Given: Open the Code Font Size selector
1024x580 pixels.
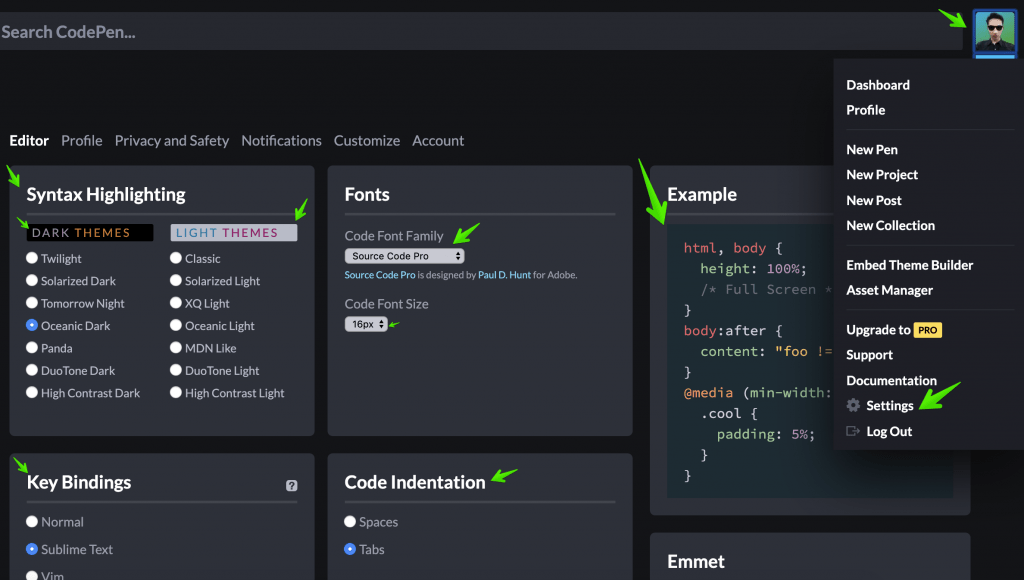Looking at the screenshot, I should [x=367, y=324].
